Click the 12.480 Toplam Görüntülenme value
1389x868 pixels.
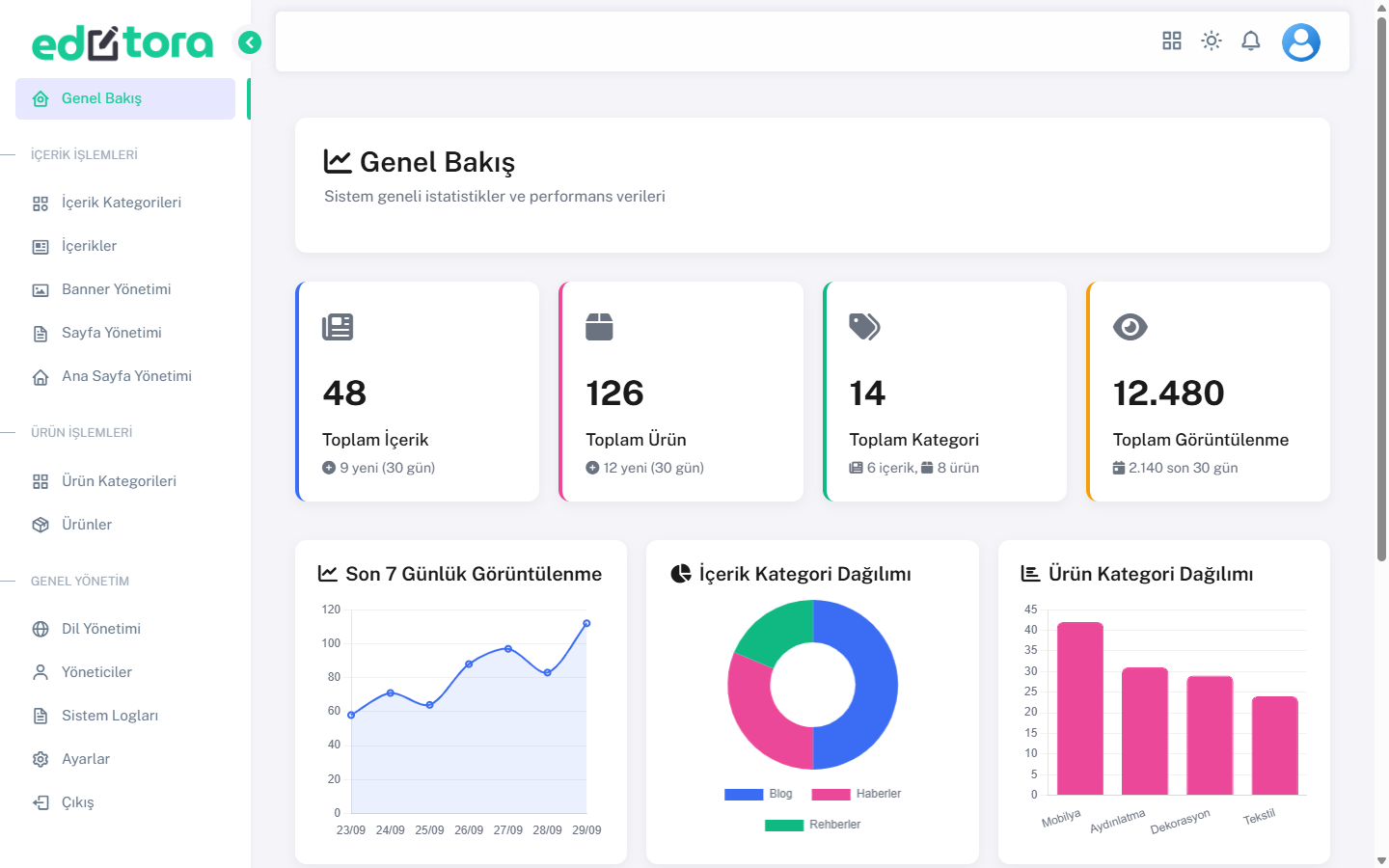1168,393
